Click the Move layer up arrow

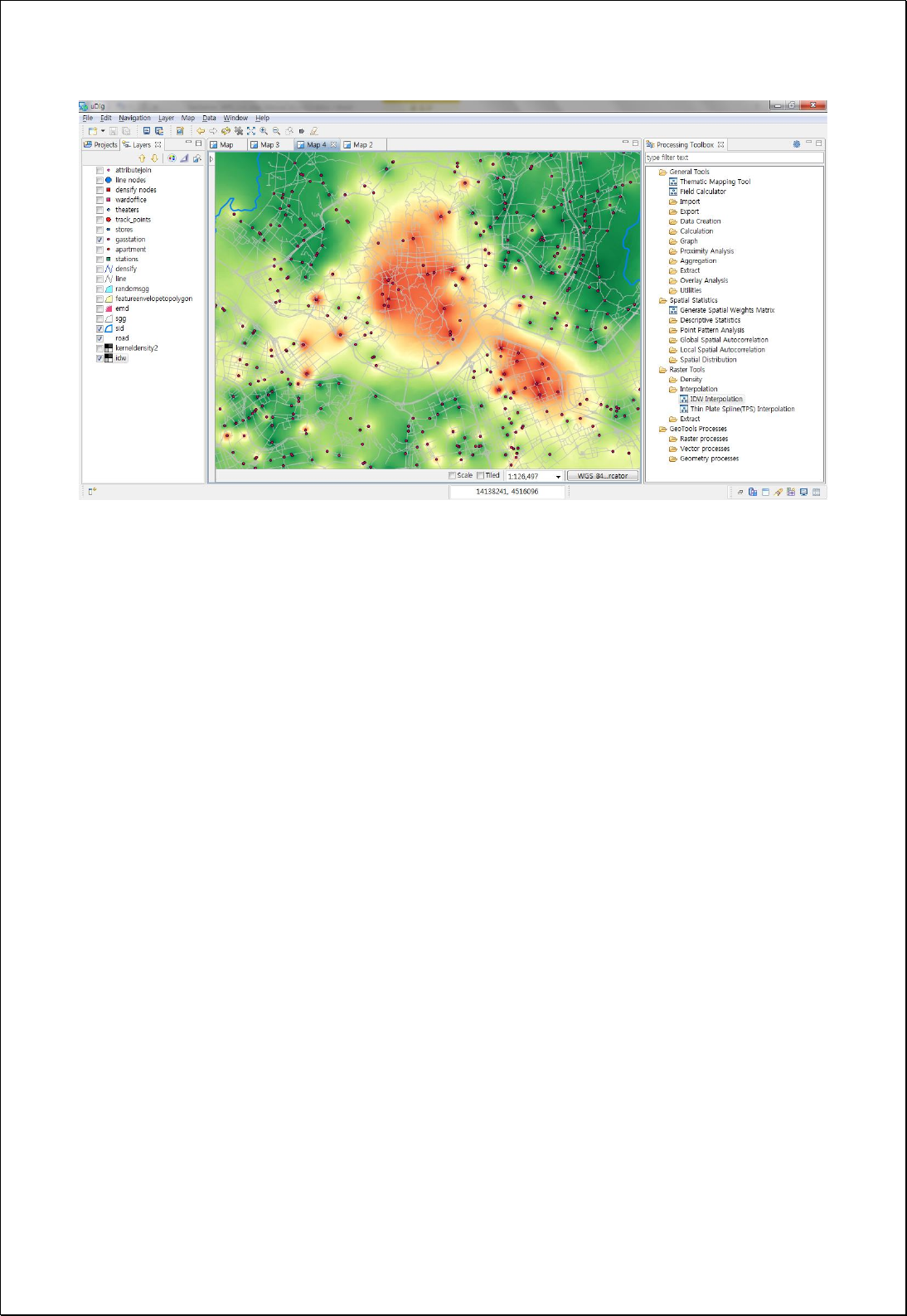coord(142,158)
